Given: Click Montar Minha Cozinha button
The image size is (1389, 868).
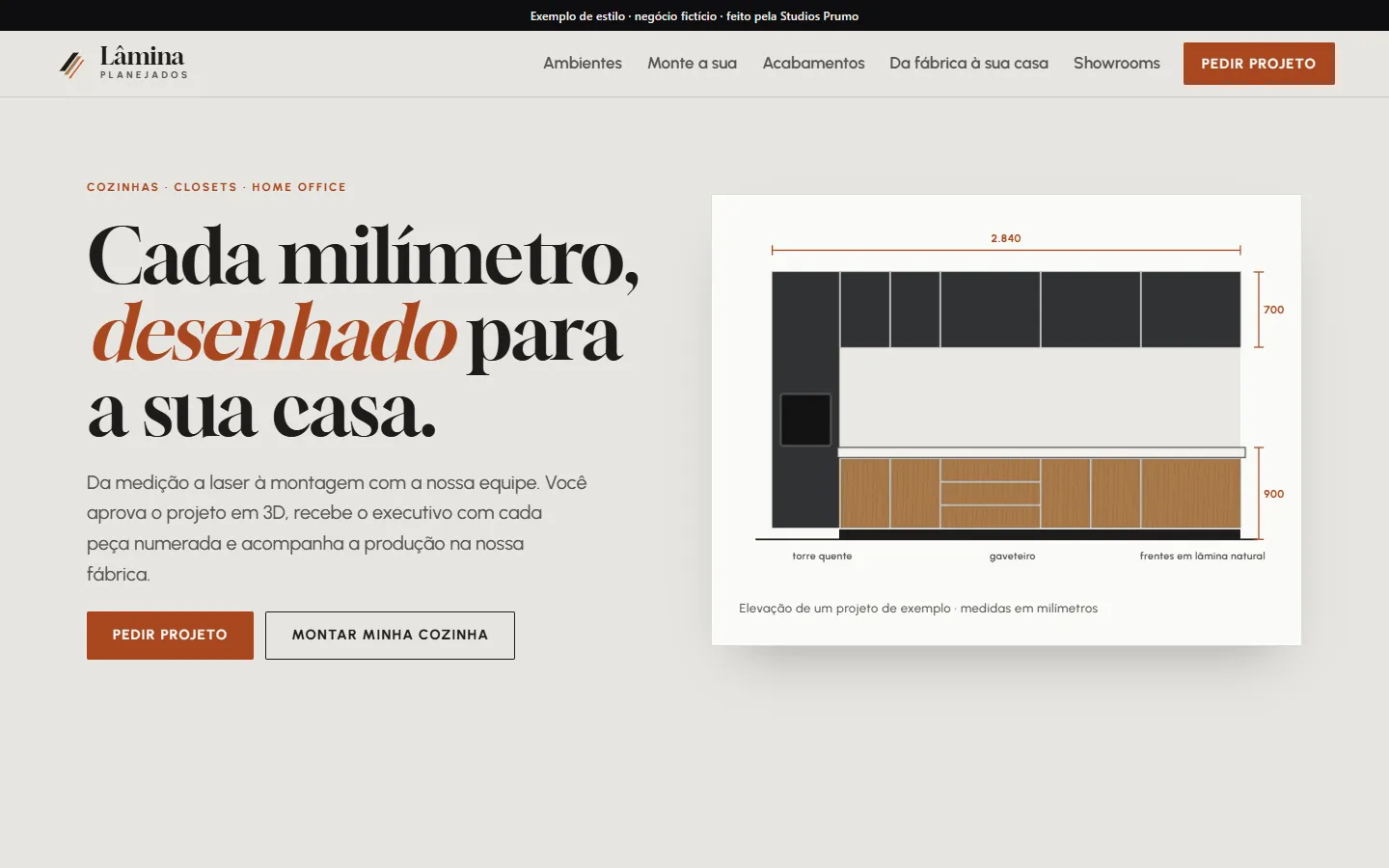Looking at the screenshot, I should (390, 636).
